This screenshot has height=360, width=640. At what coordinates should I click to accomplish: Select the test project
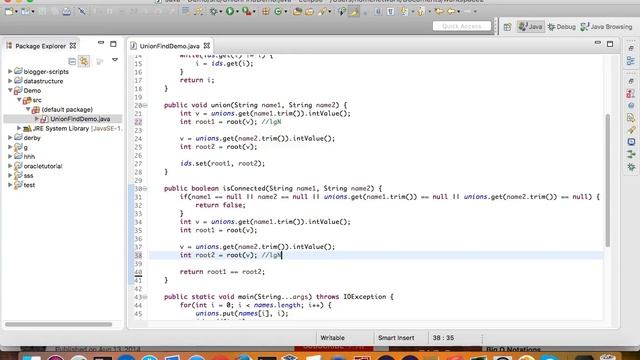point(29,185)
